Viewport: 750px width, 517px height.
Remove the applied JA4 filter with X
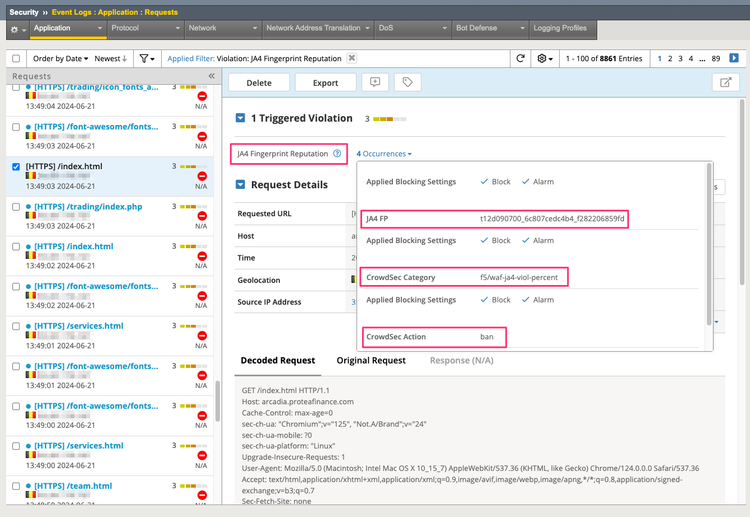click(x=351, y=59)
